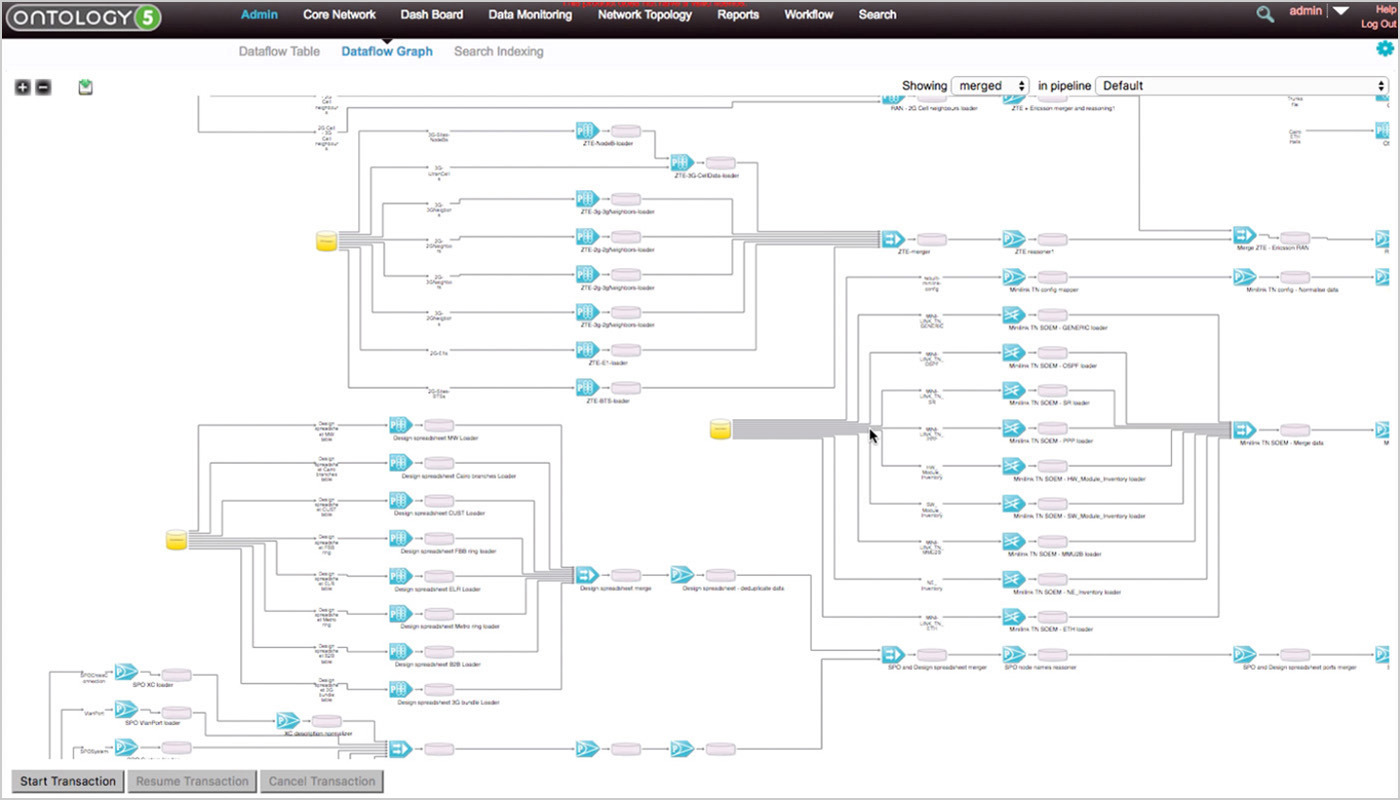Click the admin username link
Image resolution: width=1400 pixels, height=800 pixels.
(1306, 11)
